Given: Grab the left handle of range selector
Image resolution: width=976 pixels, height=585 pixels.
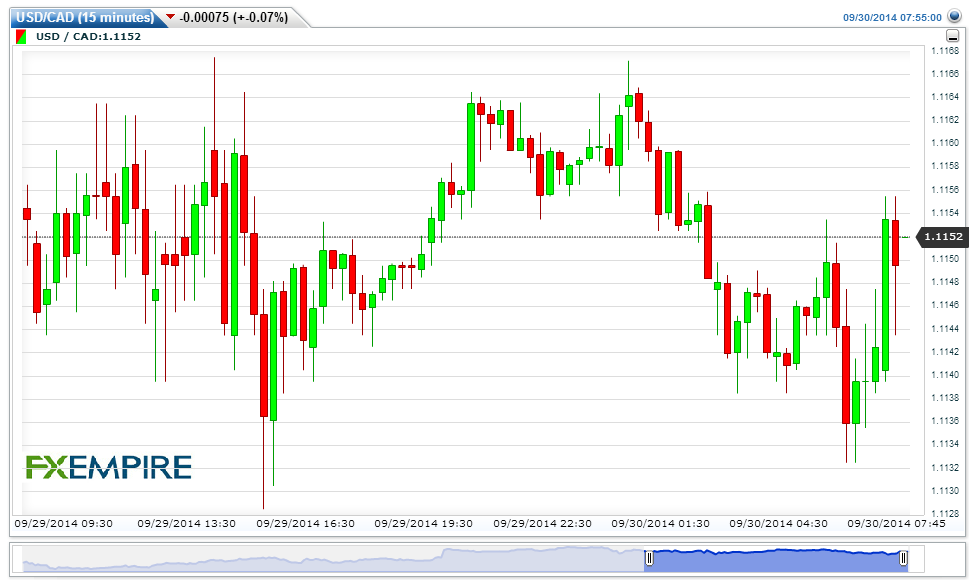Looking at the screenshot, I should [x=649, y=558].
